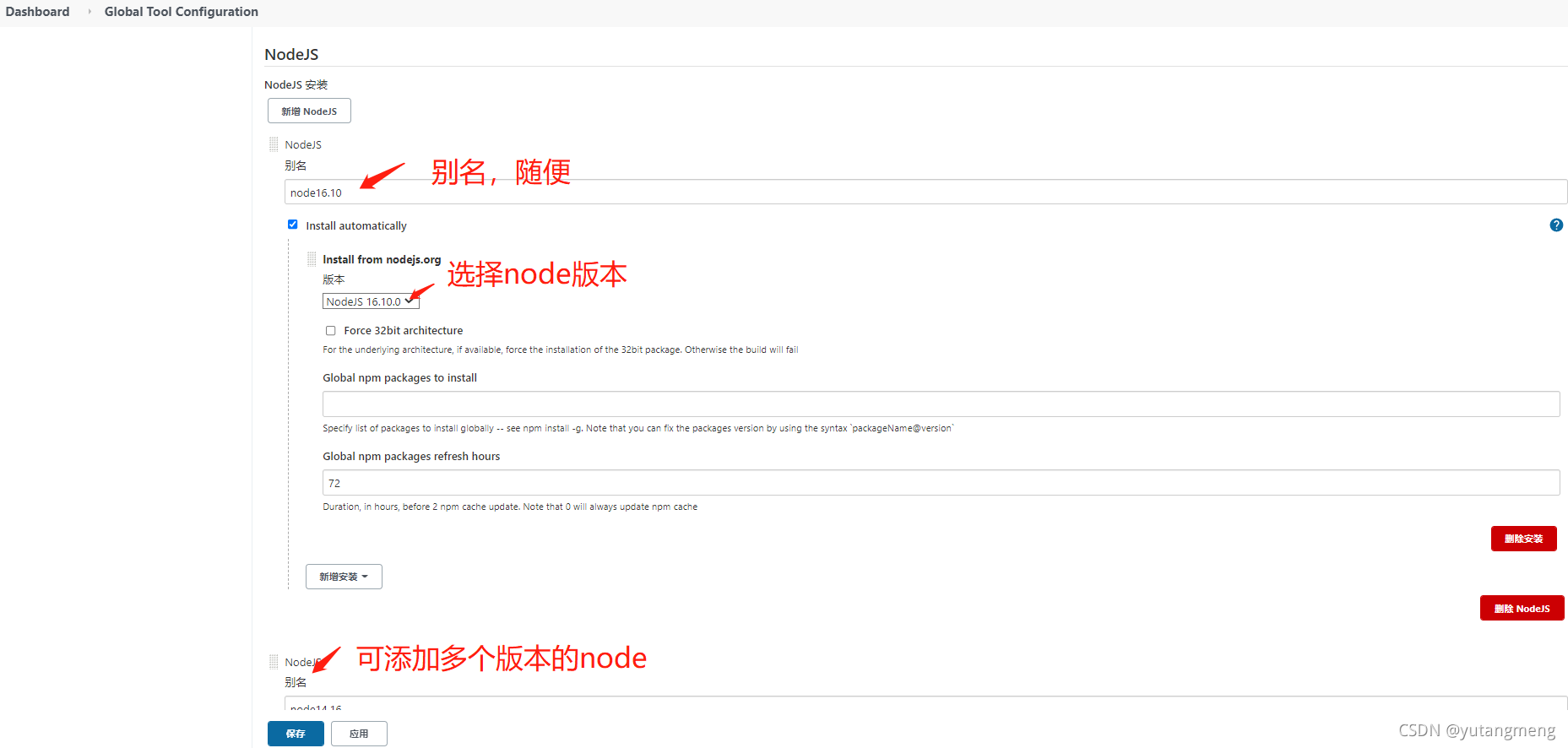This screenshot has width=1568, height=748.
Task: Enable Force 32bit architecture checkbox
Action: click(x=331, y=331)
